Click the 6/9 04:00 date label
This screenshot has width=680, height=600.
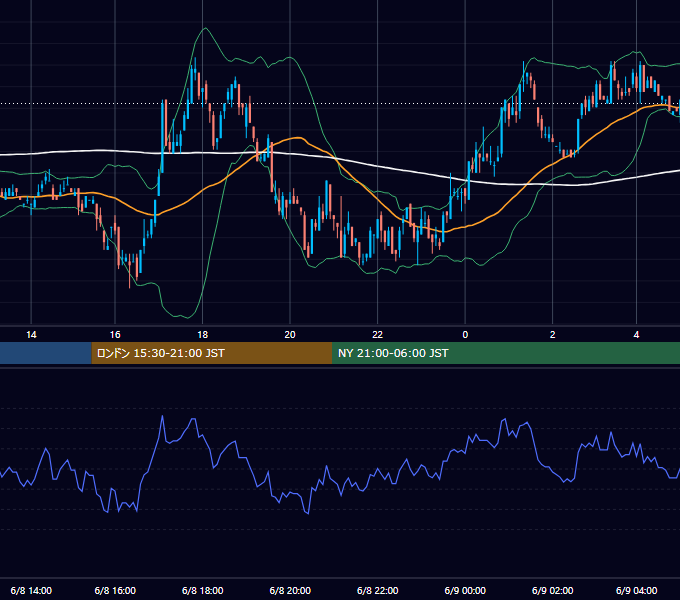(636, 590)
